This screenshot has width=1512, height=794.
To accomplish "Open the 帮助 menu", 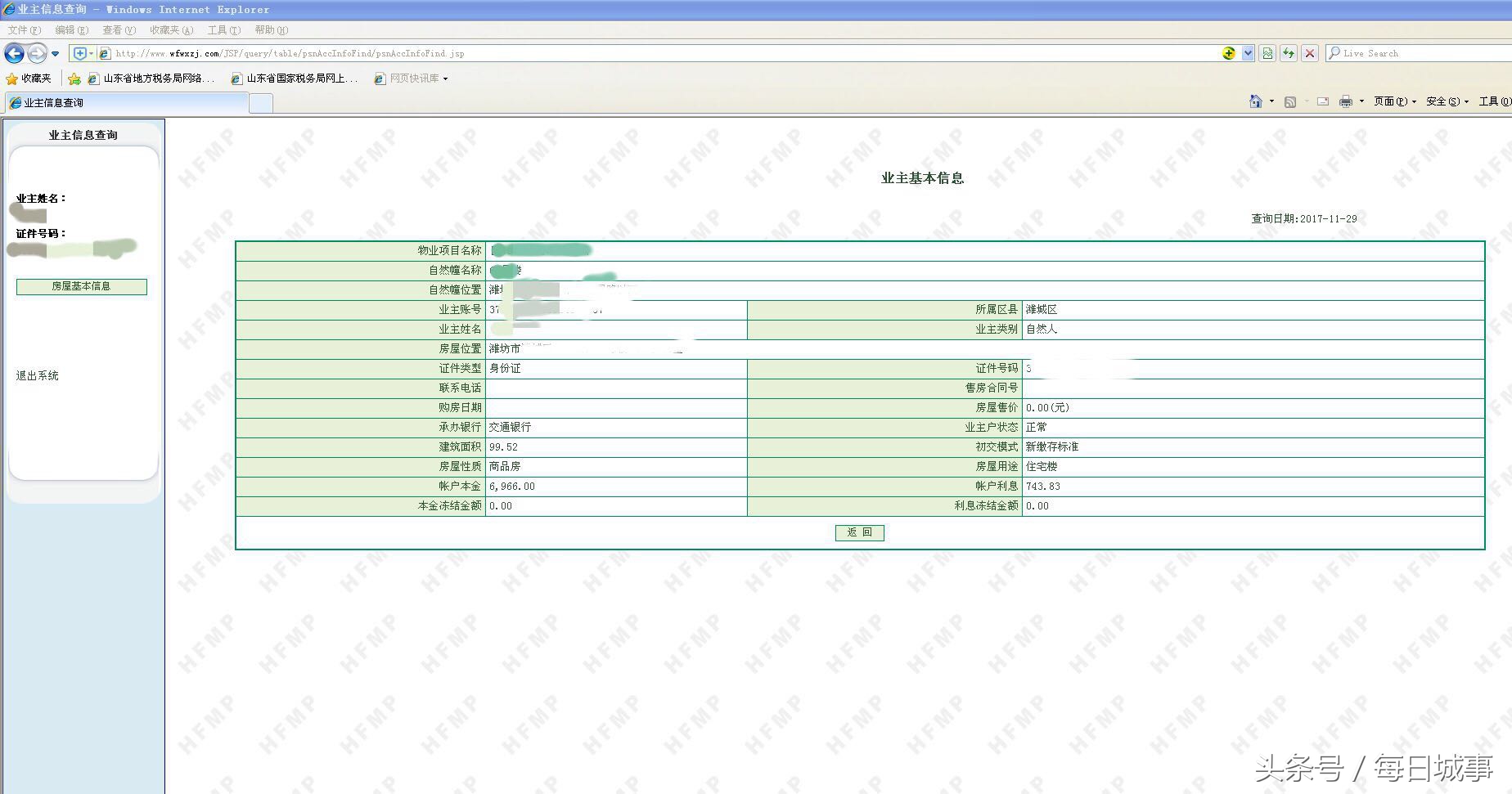I will 271,30.
